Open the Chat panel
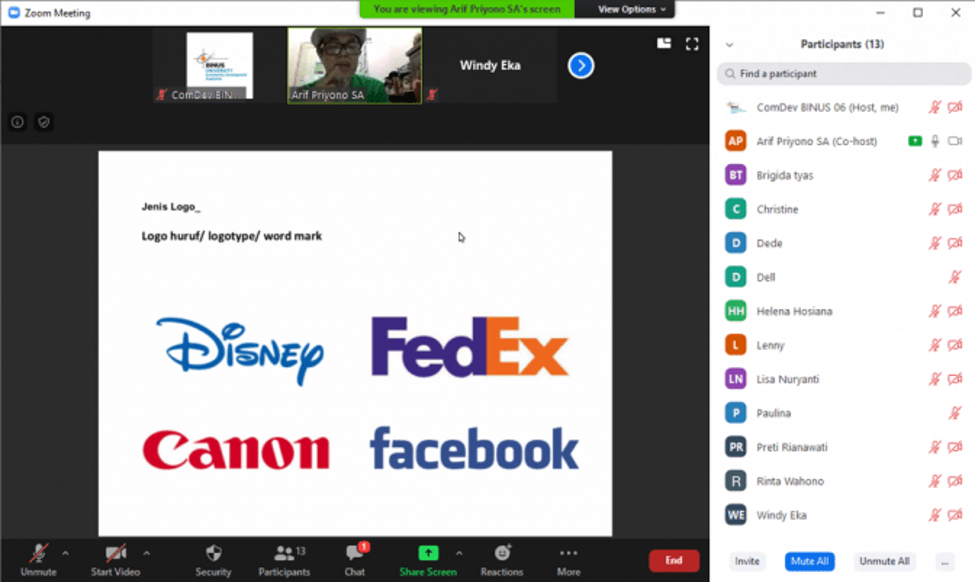Viewport: 977px width, 583px height. click(355, 560)
